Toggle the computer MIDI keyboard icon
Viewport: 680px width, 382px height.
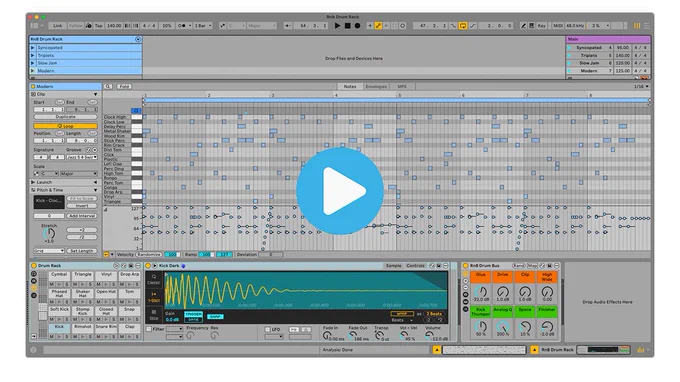click(x=532, y=26)
